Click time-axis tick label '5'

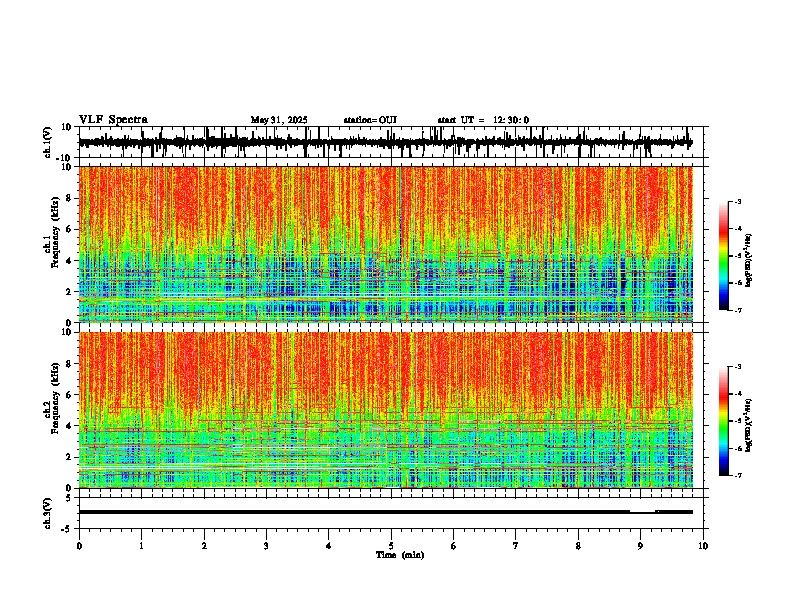tap(391, 546)
